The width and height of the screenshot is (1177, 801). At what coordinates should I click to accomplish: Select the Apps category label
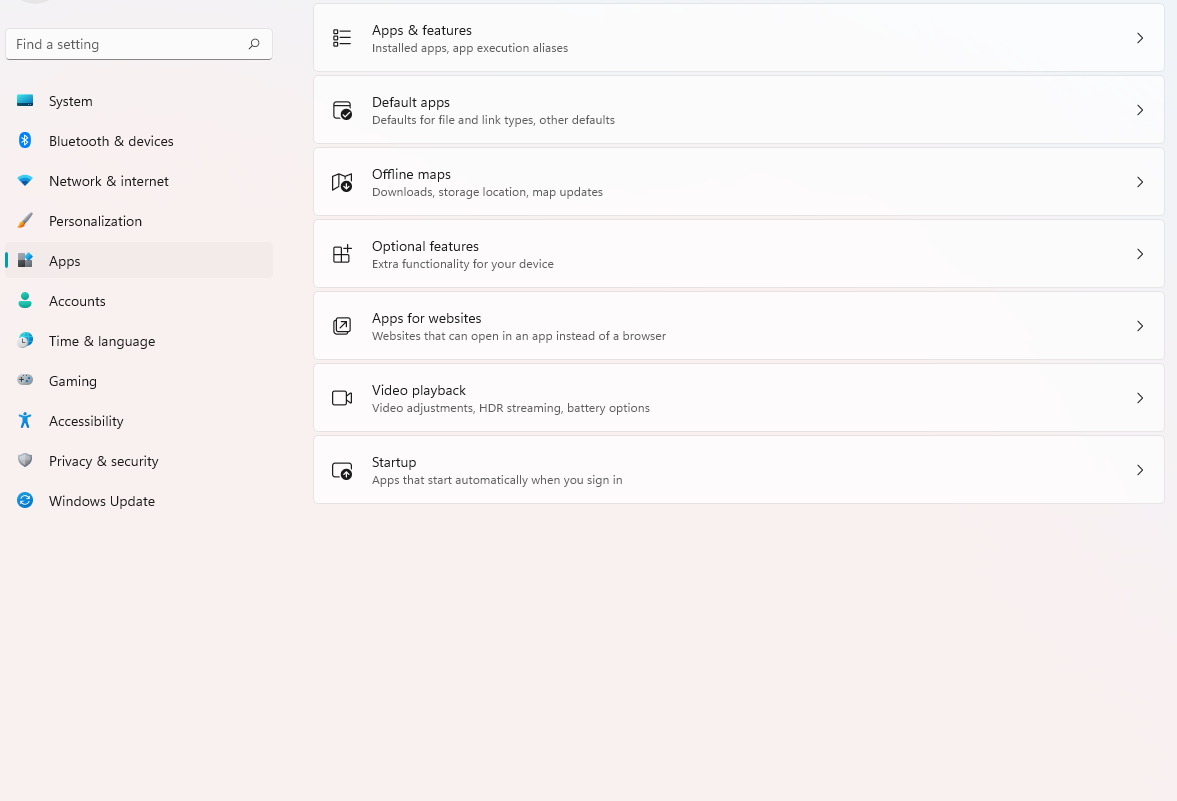click(65, 260)
